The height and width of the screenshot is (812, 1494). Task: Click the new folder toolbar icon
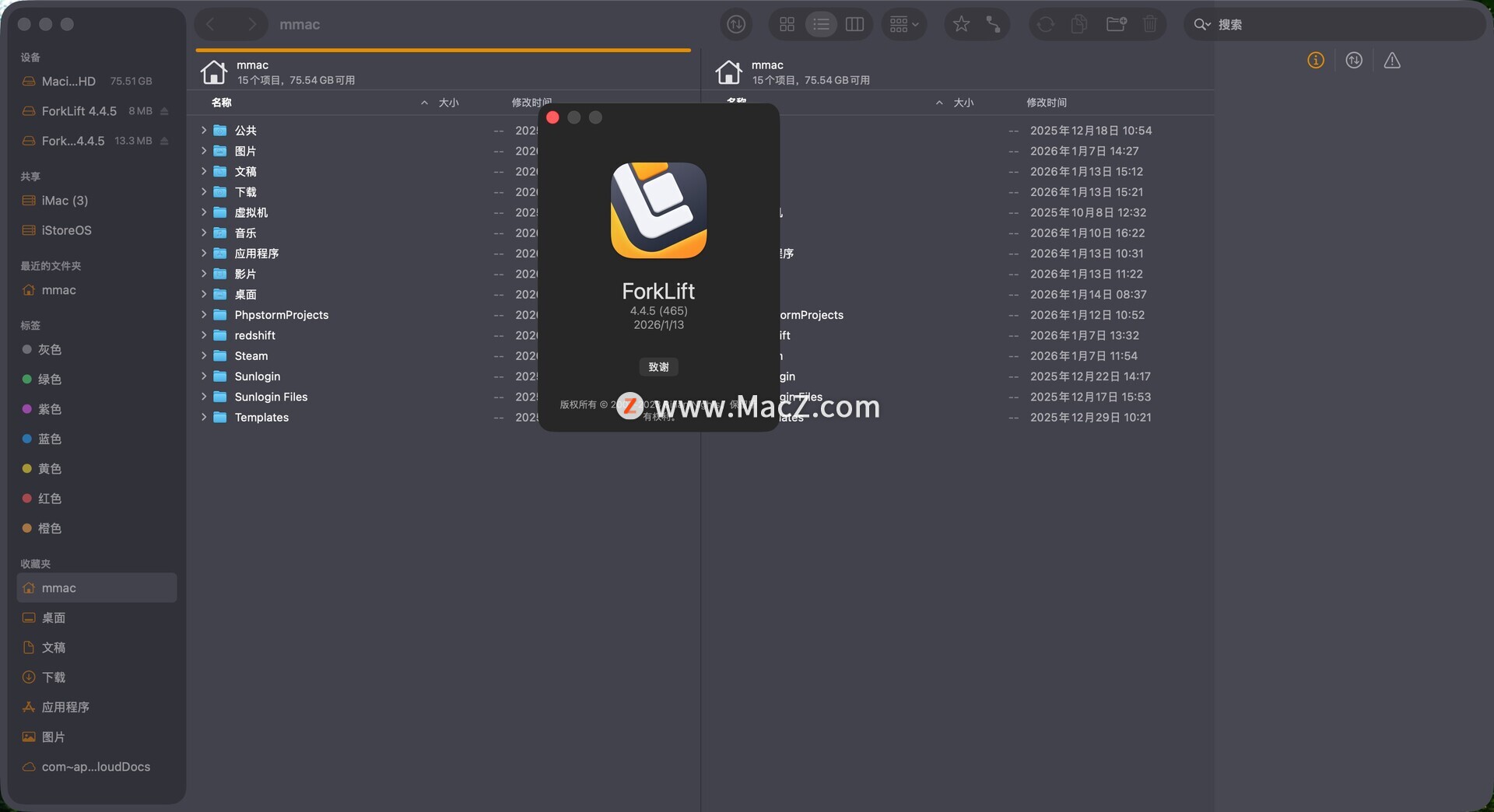1116,25
